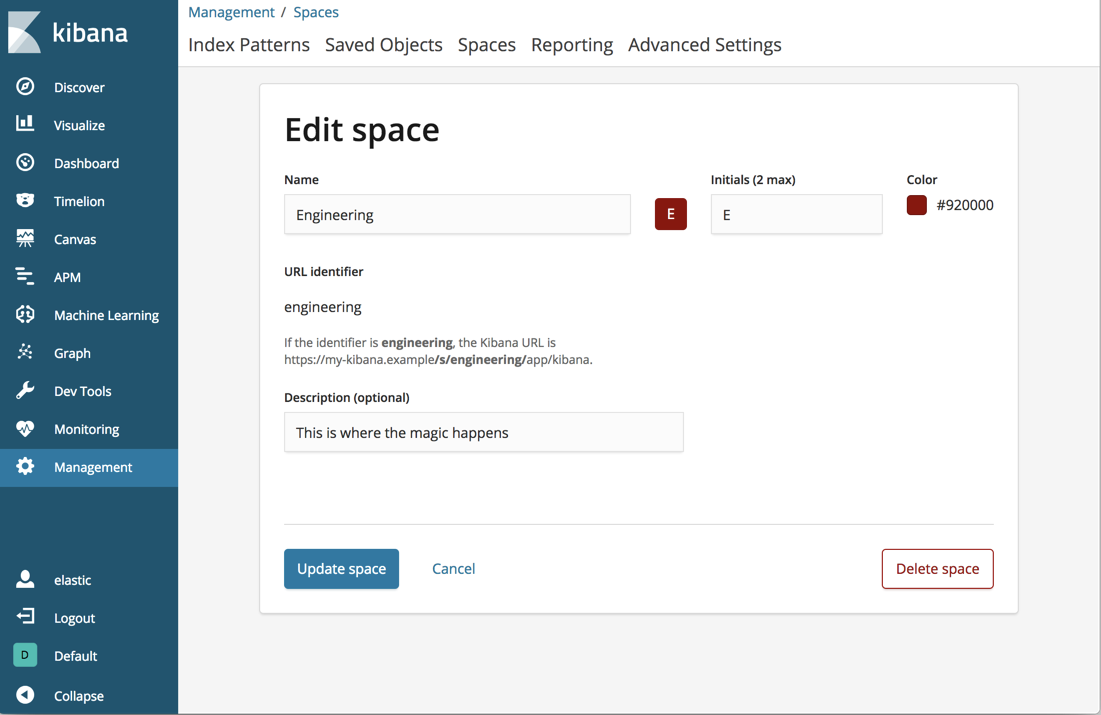Click the Visualize bar chart icon
The height and width of the screenshot is (715, 1101).
25,125
